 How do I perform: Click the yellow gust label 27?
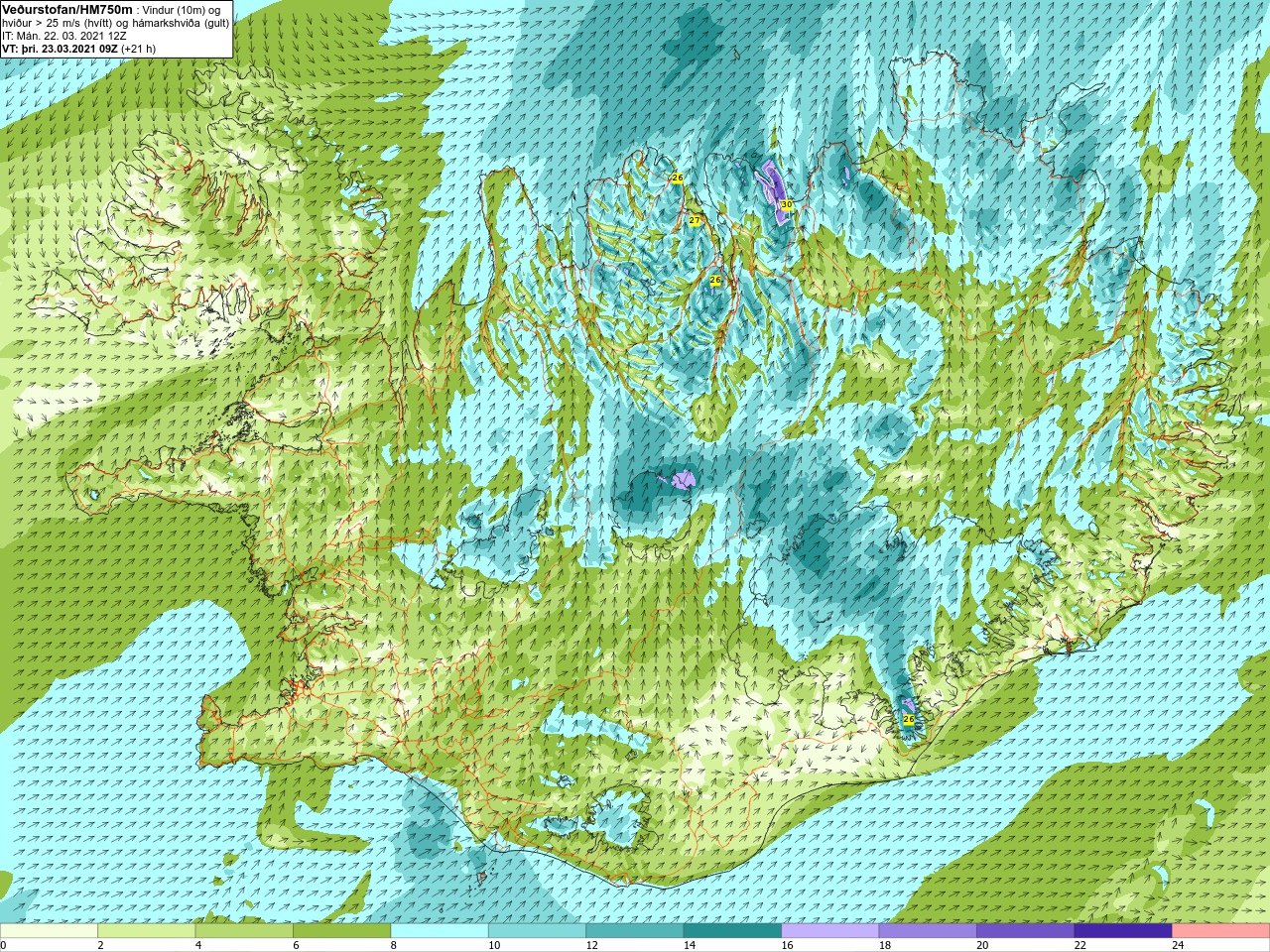[x=695, y=220]
